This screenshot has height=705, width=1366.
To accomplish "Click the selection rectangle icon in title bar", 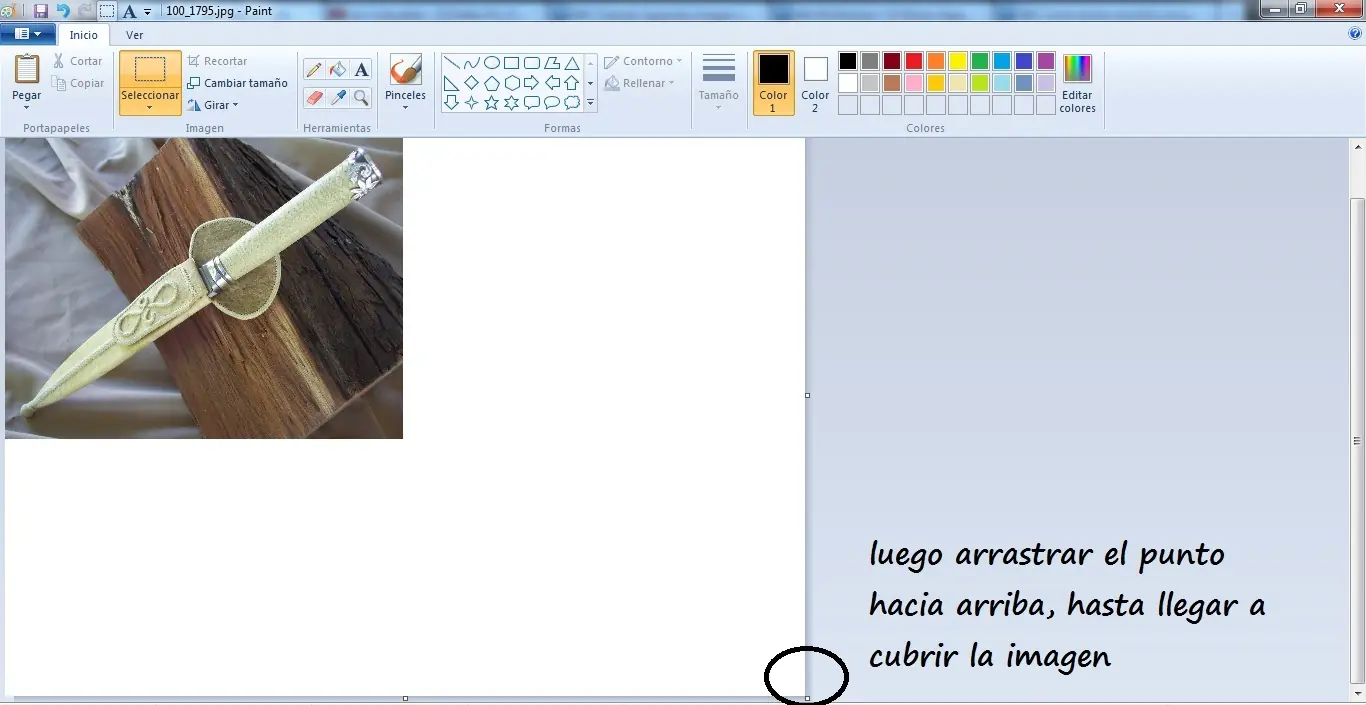I will pyautogui.click(x=107, y=11).
